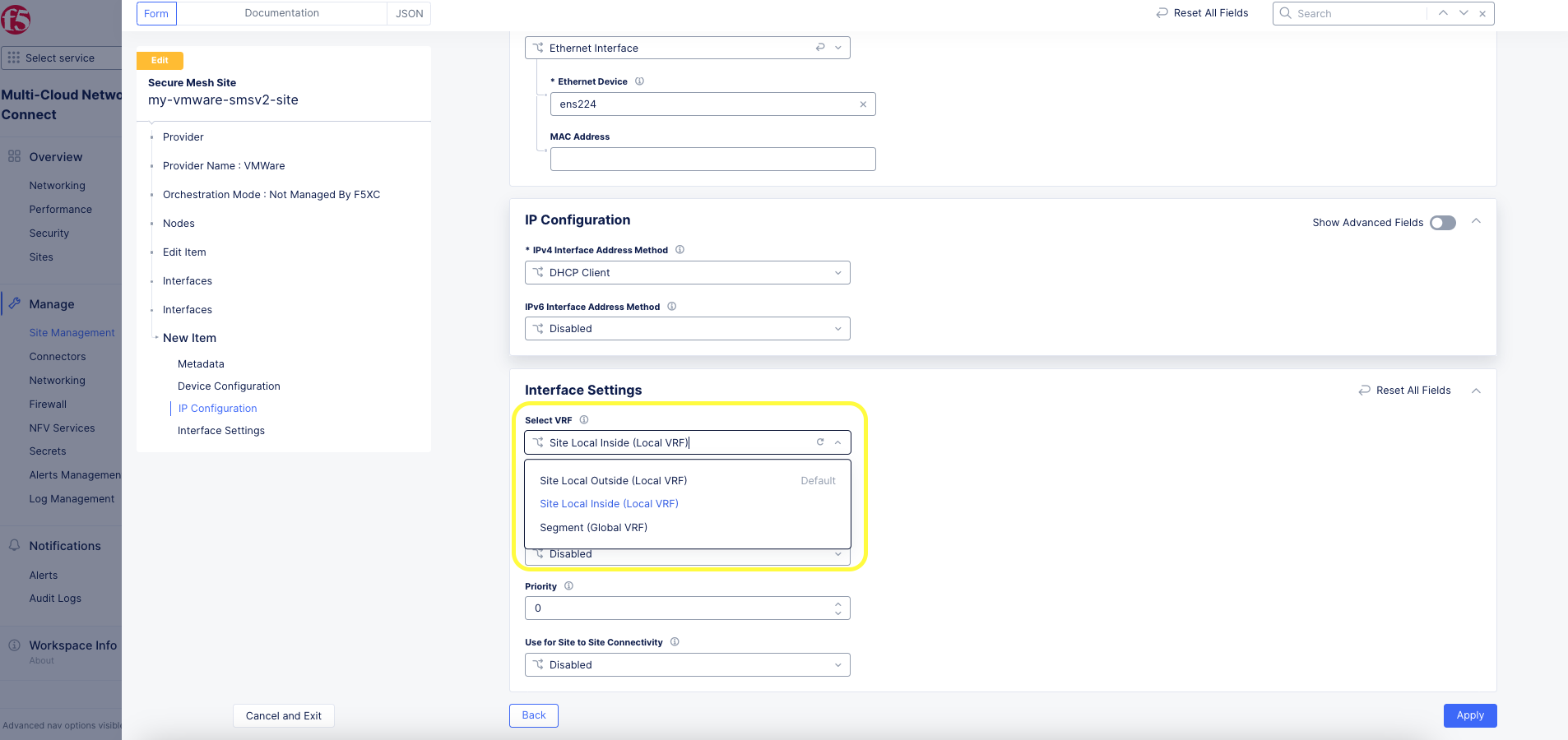This screenshot has height=740, width=1568.
Task: Click the Apply button
Action: (x=1469, y=715)
